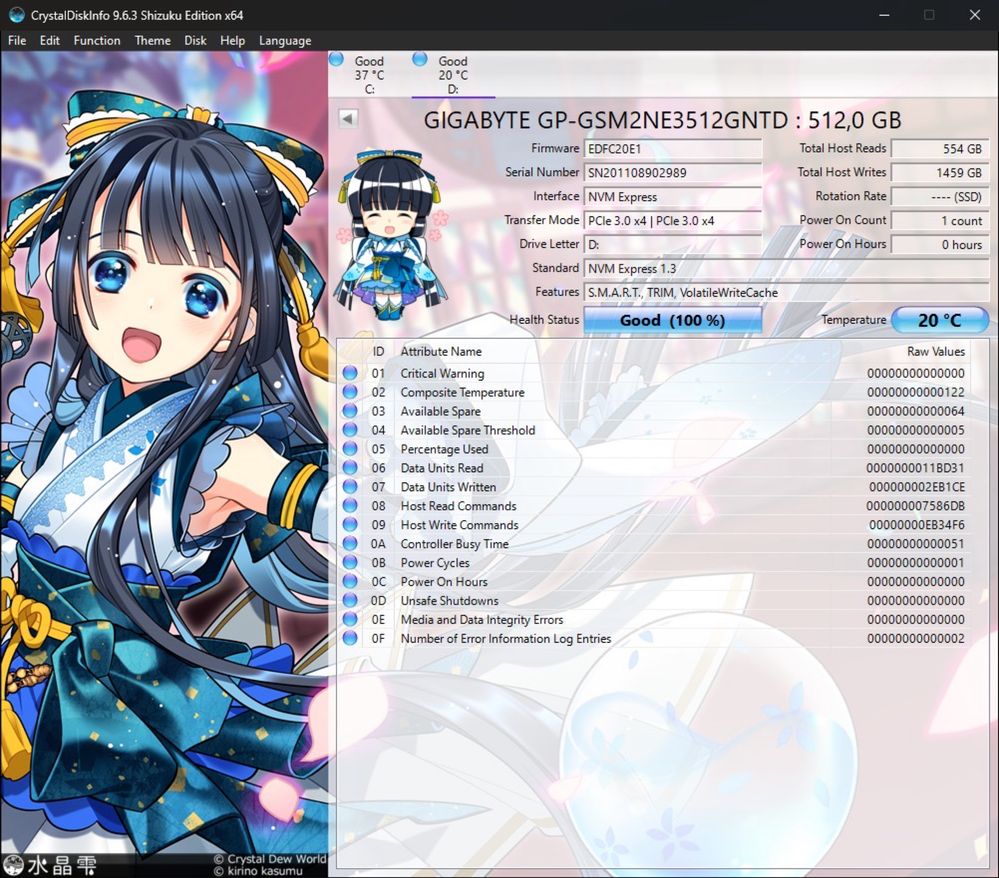Click the Transfer Mode field

[673, 220]
